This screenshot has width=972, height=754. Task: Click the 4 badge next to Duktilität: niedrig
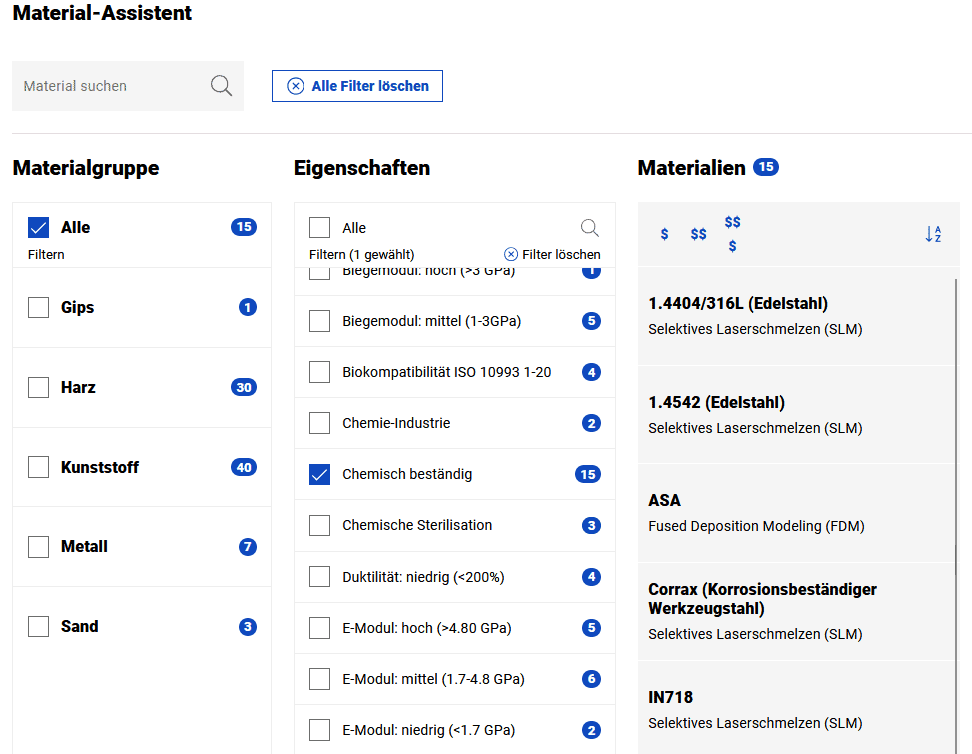point(591,577)
